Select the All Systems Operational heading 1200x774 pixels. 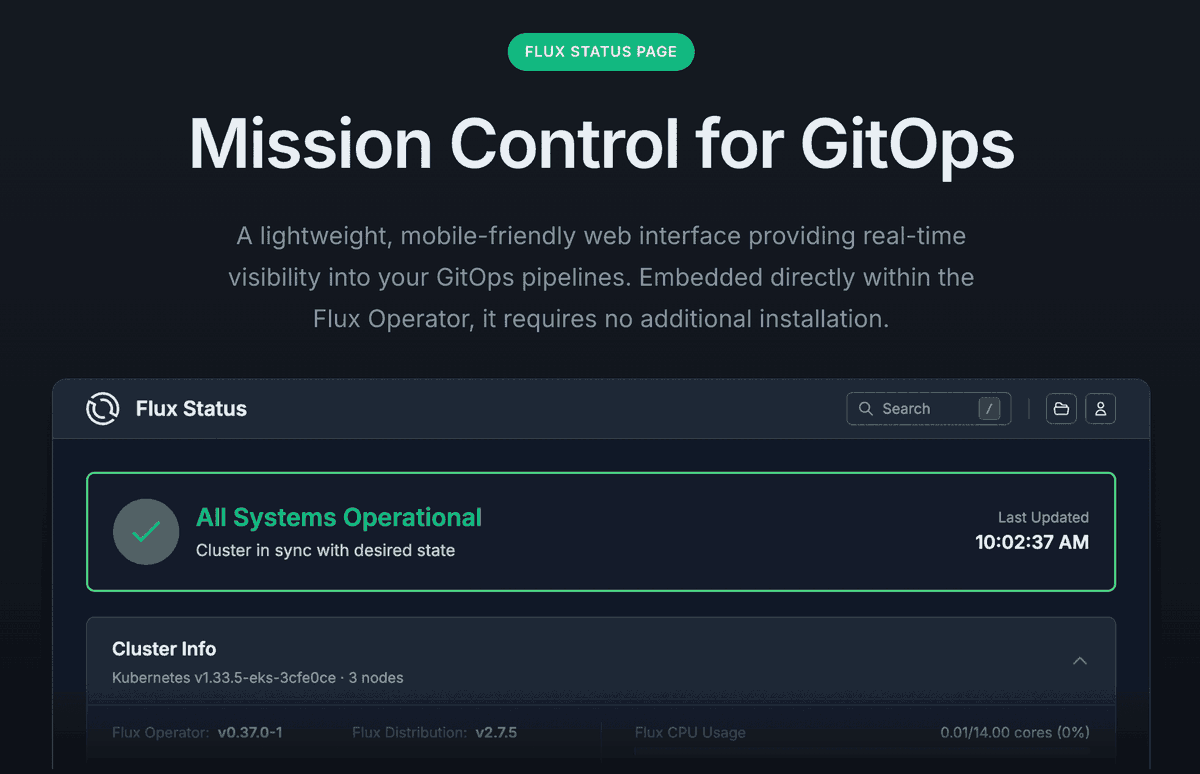click(339, 518)
